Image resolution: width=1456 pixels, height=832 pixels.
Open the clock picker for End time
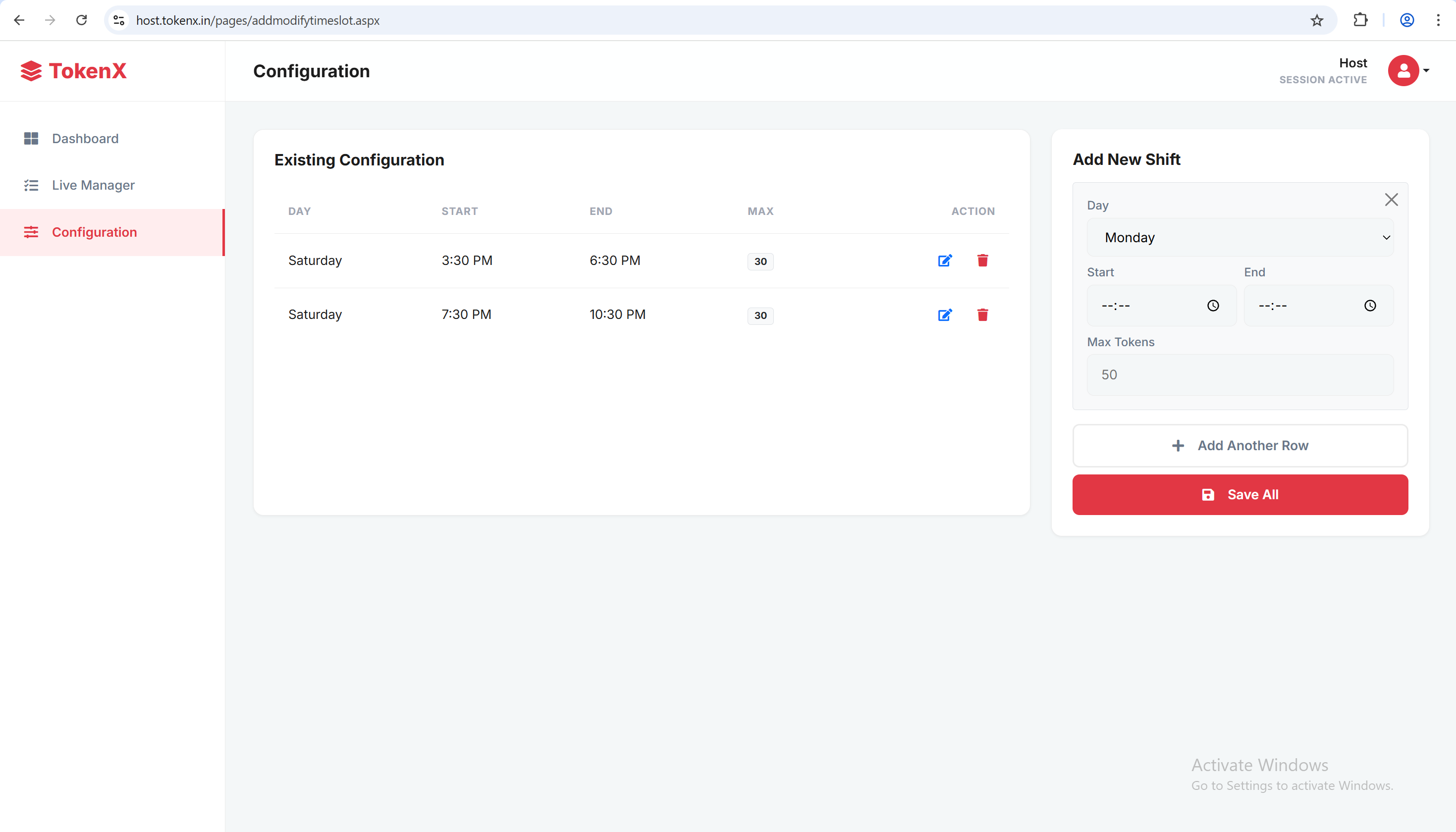coord(1370,305)
